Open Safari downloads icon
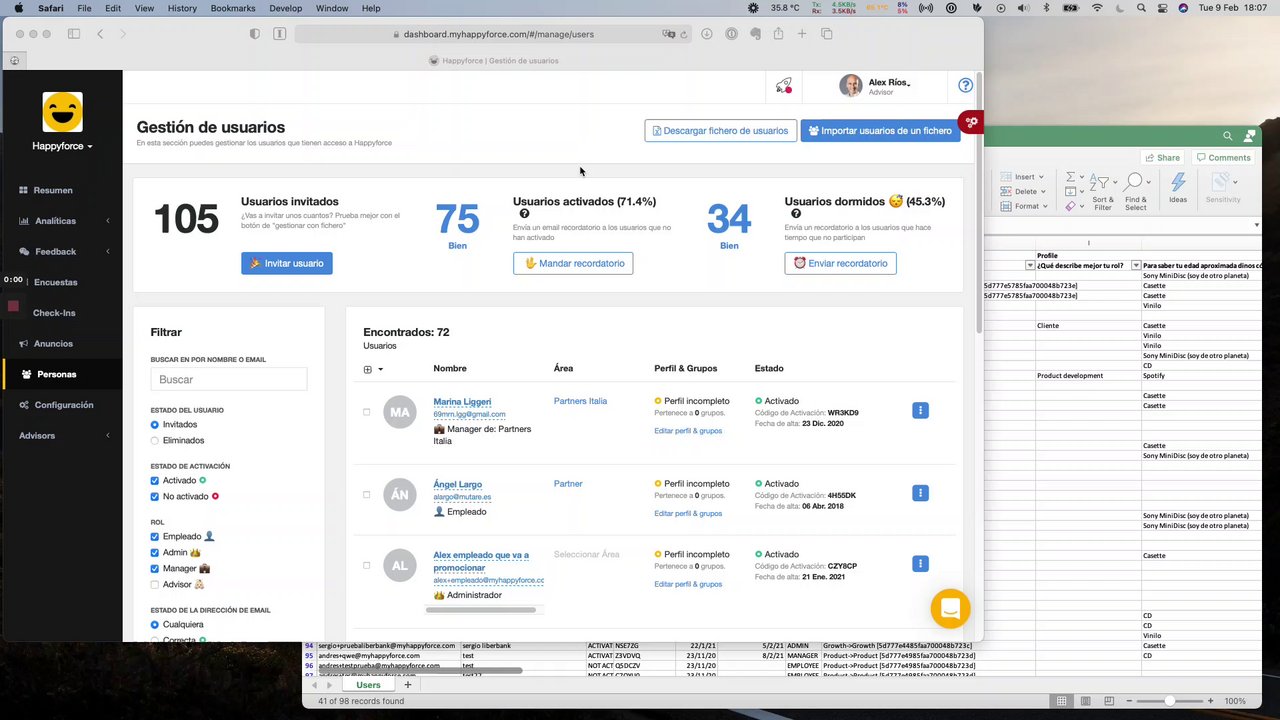The height and width of the screenshot is (720, 1280). (x=706, y=34)
